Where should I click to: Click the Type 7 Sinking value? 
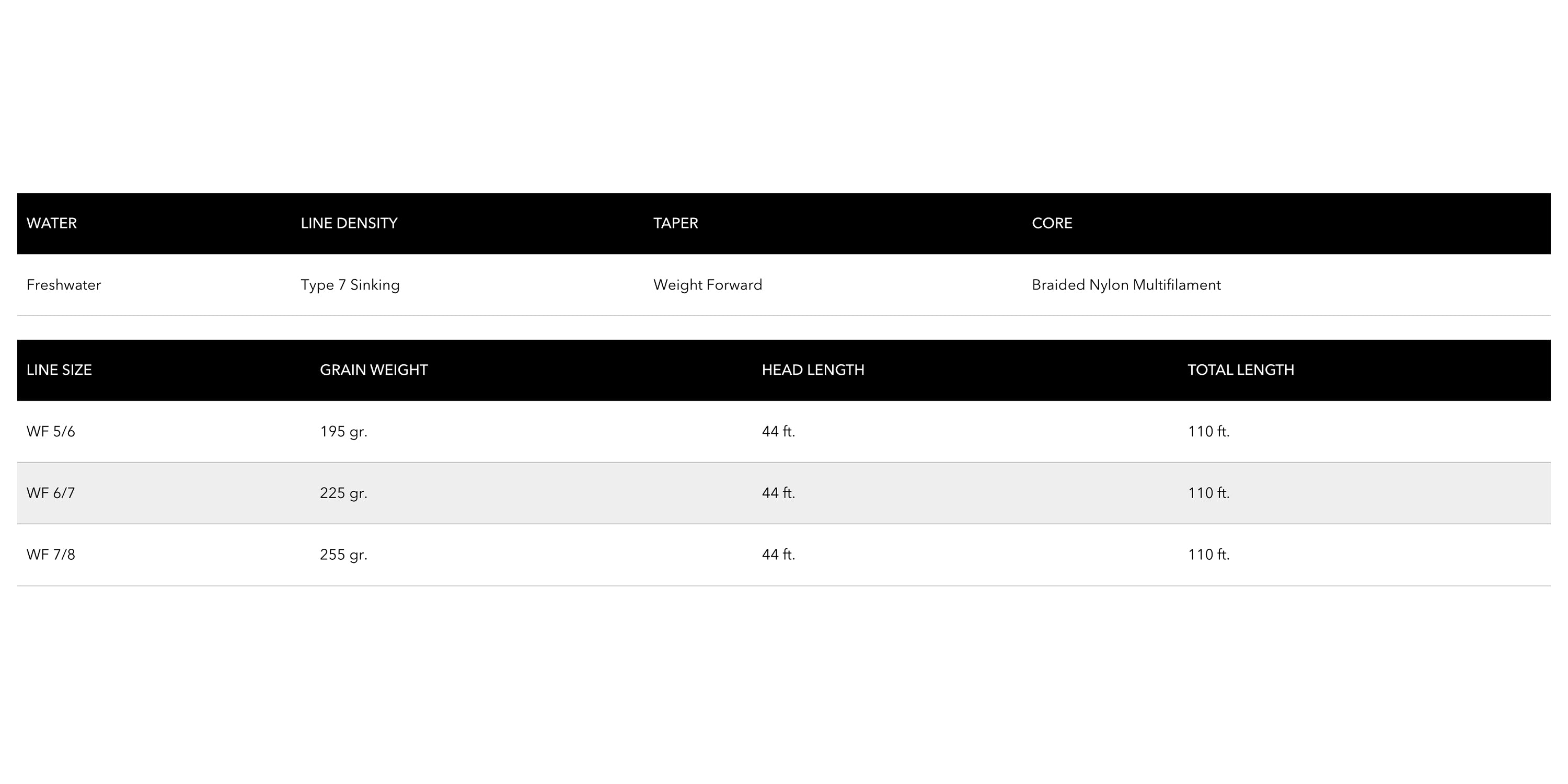point(350,285)
